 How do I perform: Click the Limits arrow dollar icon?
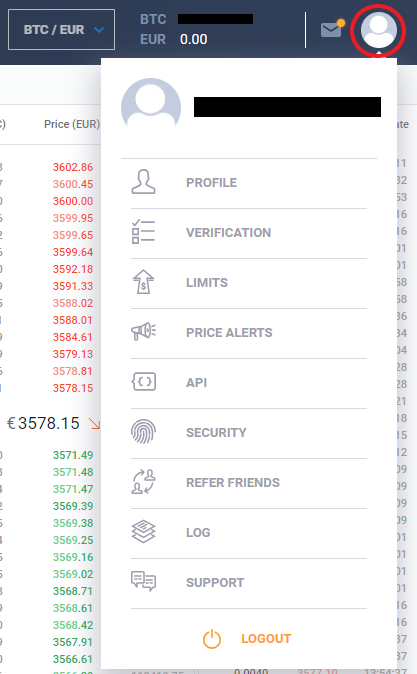click(x=144, y=282)
